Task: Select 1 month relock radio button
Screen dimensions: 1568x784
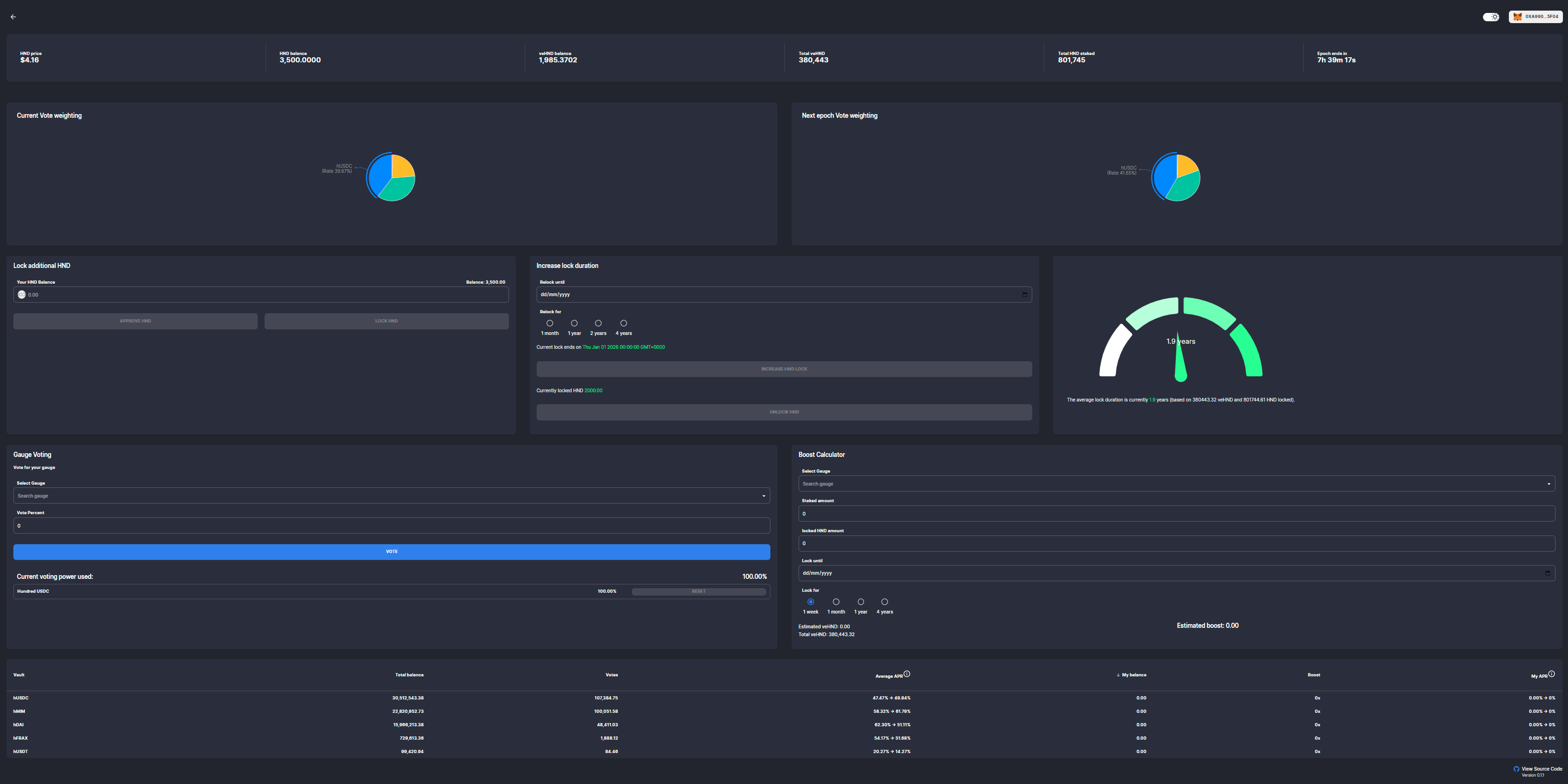Action: (x=550, y=323)
